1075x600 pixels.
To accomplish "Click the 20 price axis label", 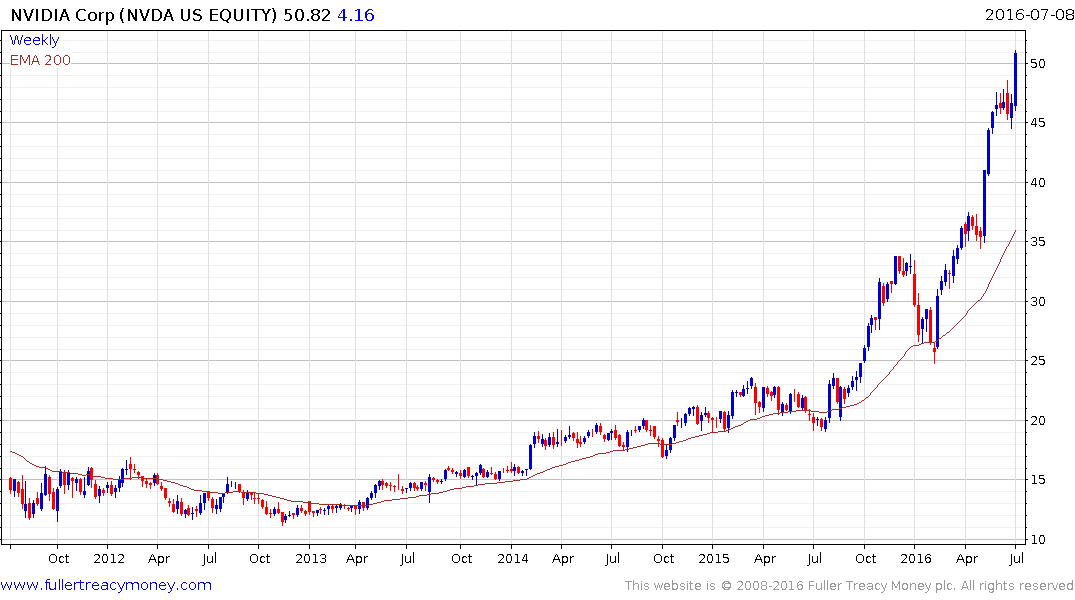I will [1037, 420].
